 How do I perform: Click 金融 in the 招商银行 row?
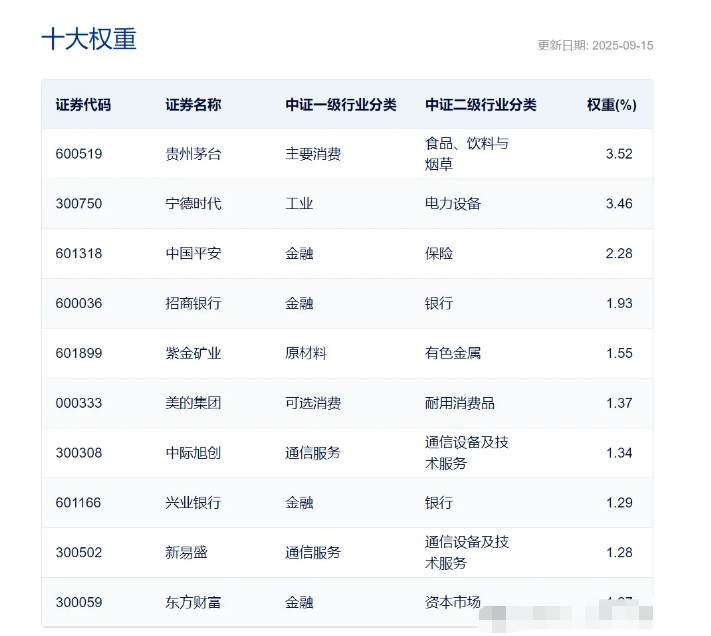pos(299,303)
